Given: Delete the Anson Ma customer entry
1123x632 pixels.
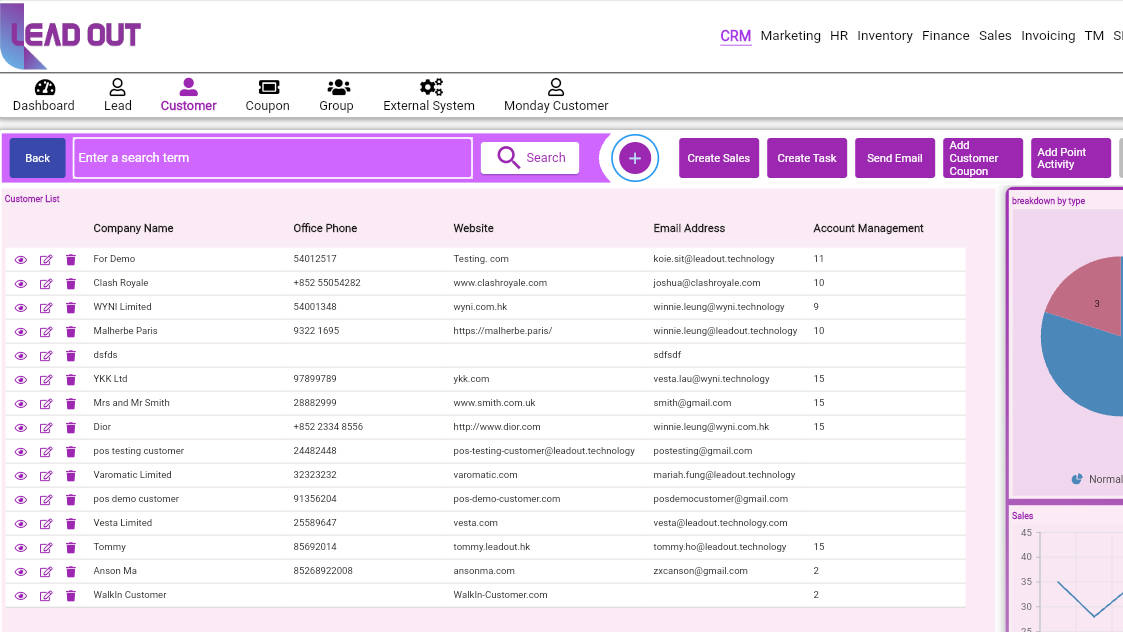Looking at the screenshot, I should pyautogui.click(x=70, y=571).
